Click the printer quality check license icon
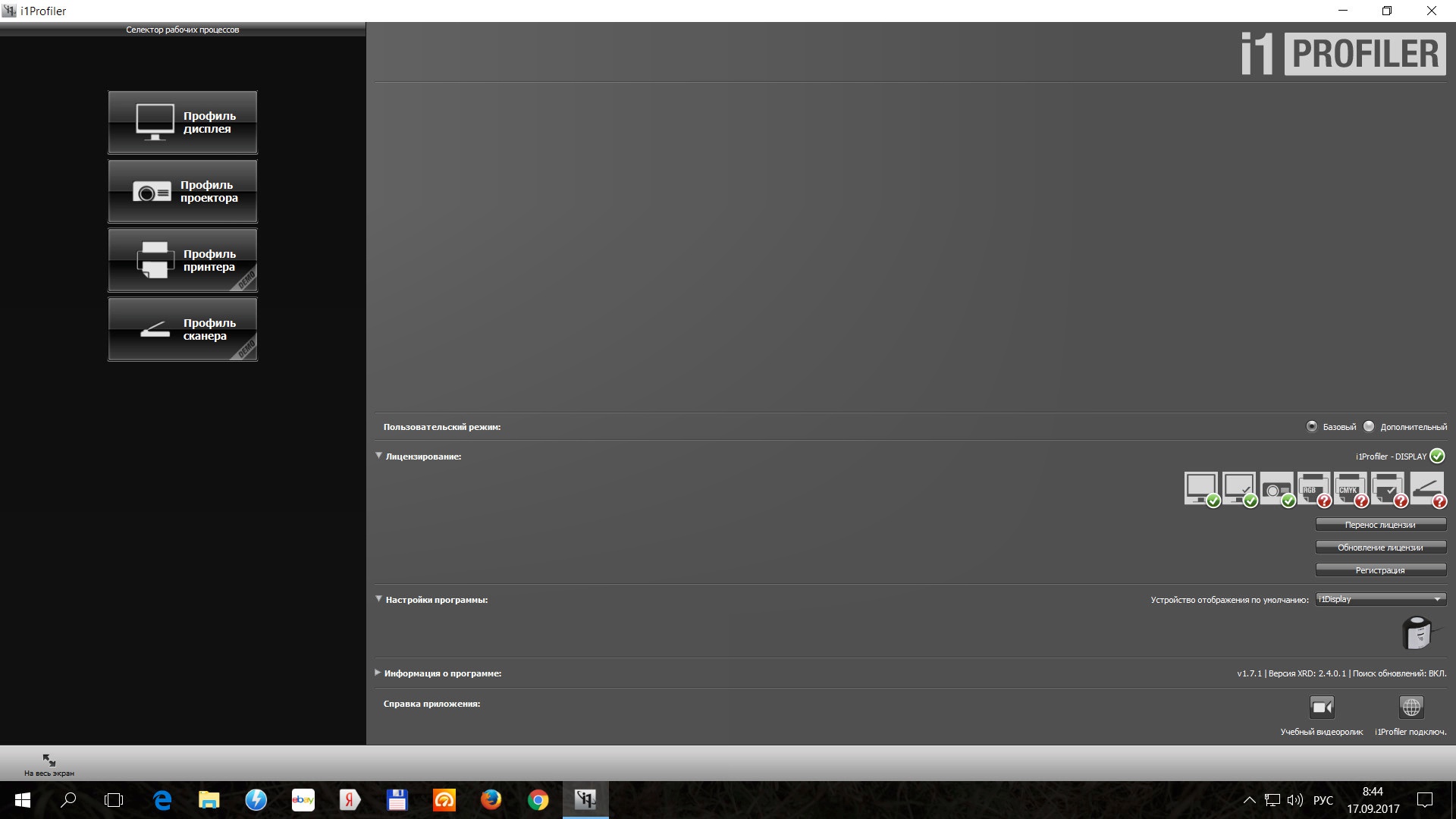Image resolution: width=1456 pixels, height=819 pixels. (x=1389, y=489)
